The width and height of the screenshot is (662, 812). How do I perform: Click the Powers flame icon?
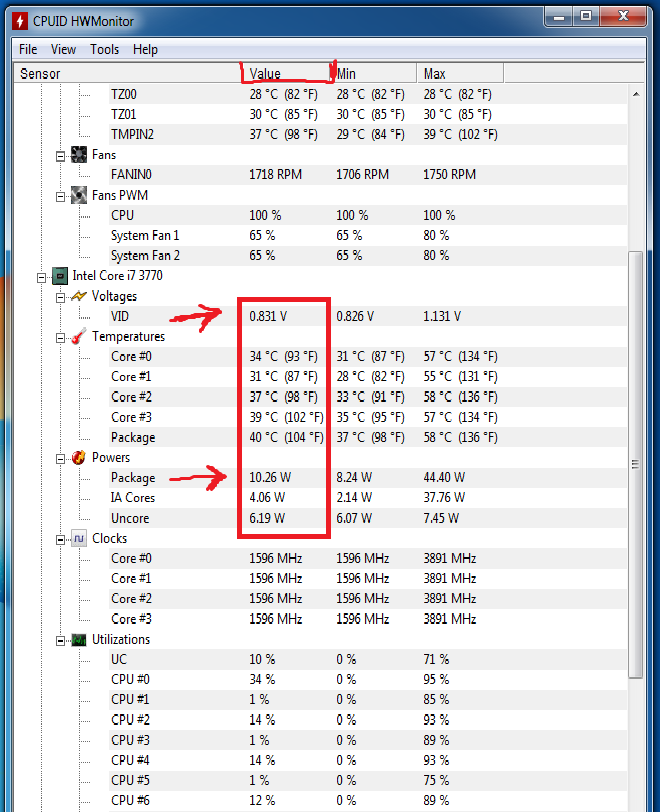point(79,457)
